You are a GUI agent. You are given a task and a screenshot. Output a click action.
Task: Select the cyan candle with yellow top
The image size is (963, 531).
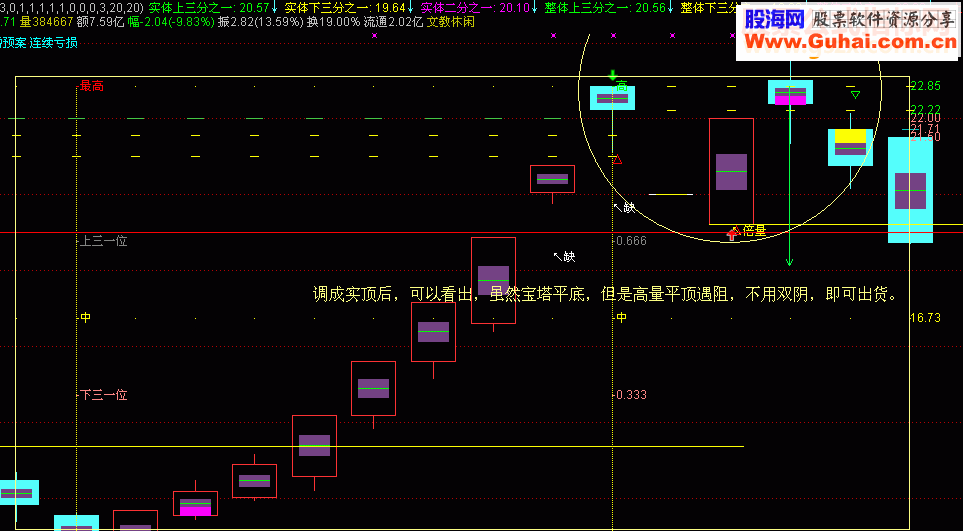pos(850,147)
